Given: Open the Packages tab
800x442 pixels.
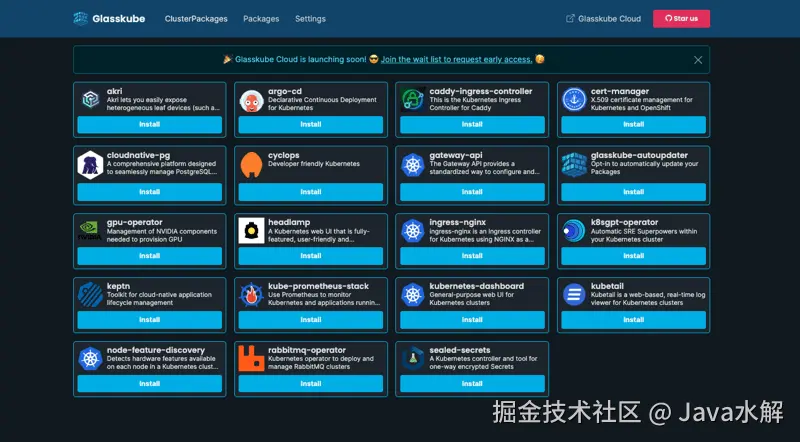Looking at the screenshot, I should coord(261,19).
